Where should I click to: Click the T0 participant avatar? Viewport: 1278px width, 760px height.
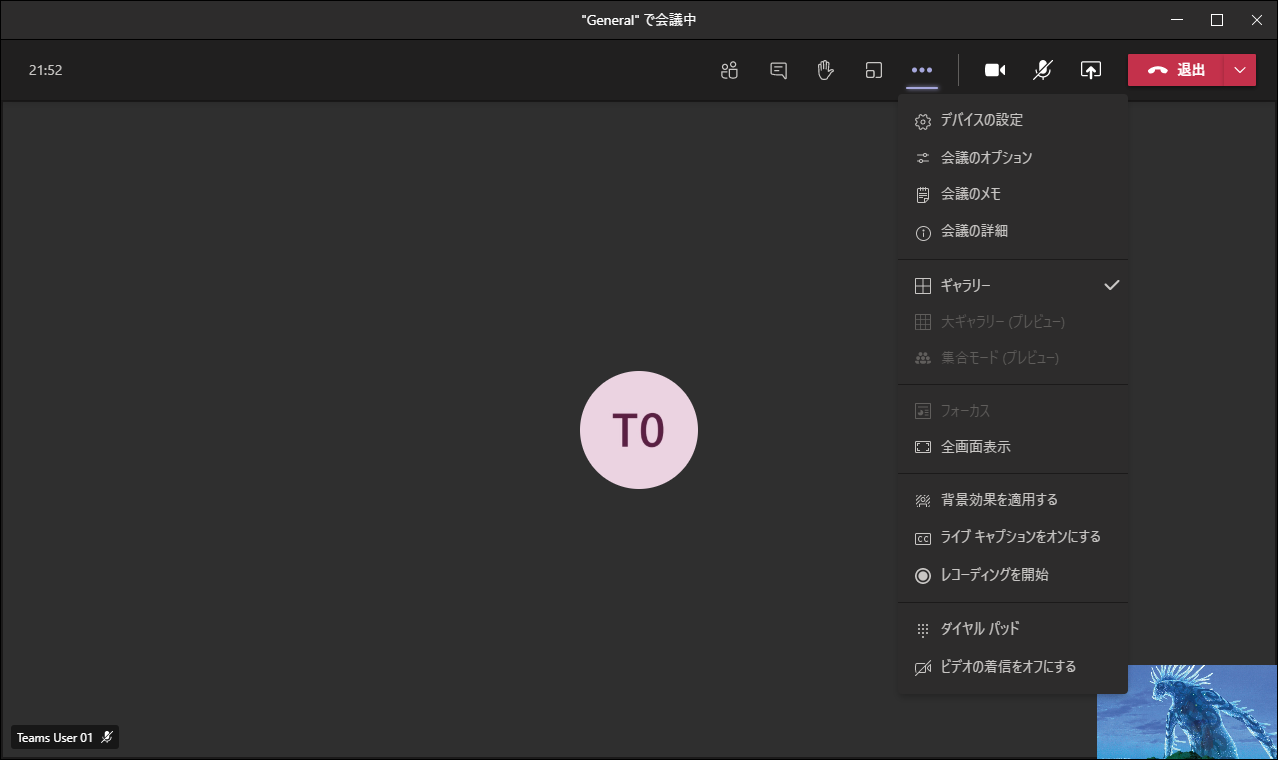639,430
